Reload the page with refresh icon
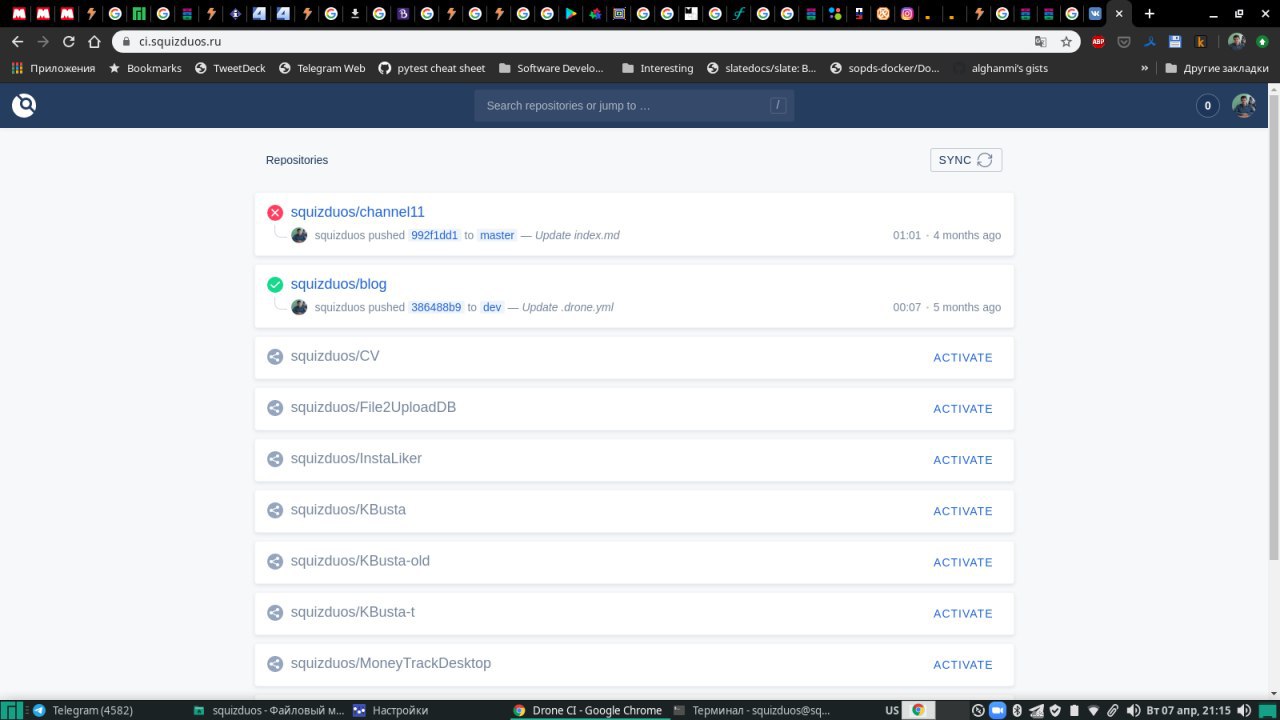The width and height of the screenshot is (1280, 720). coord(69,42)
